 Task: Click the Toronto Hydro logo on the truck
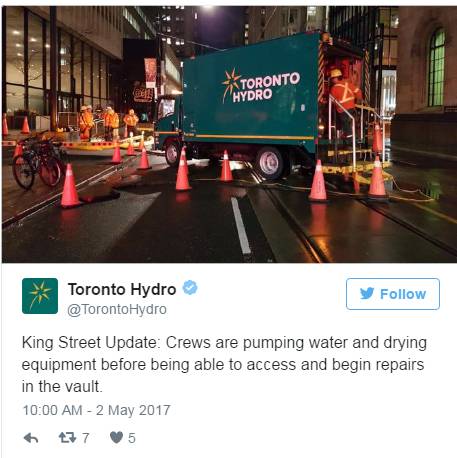(x=261, y=86)
